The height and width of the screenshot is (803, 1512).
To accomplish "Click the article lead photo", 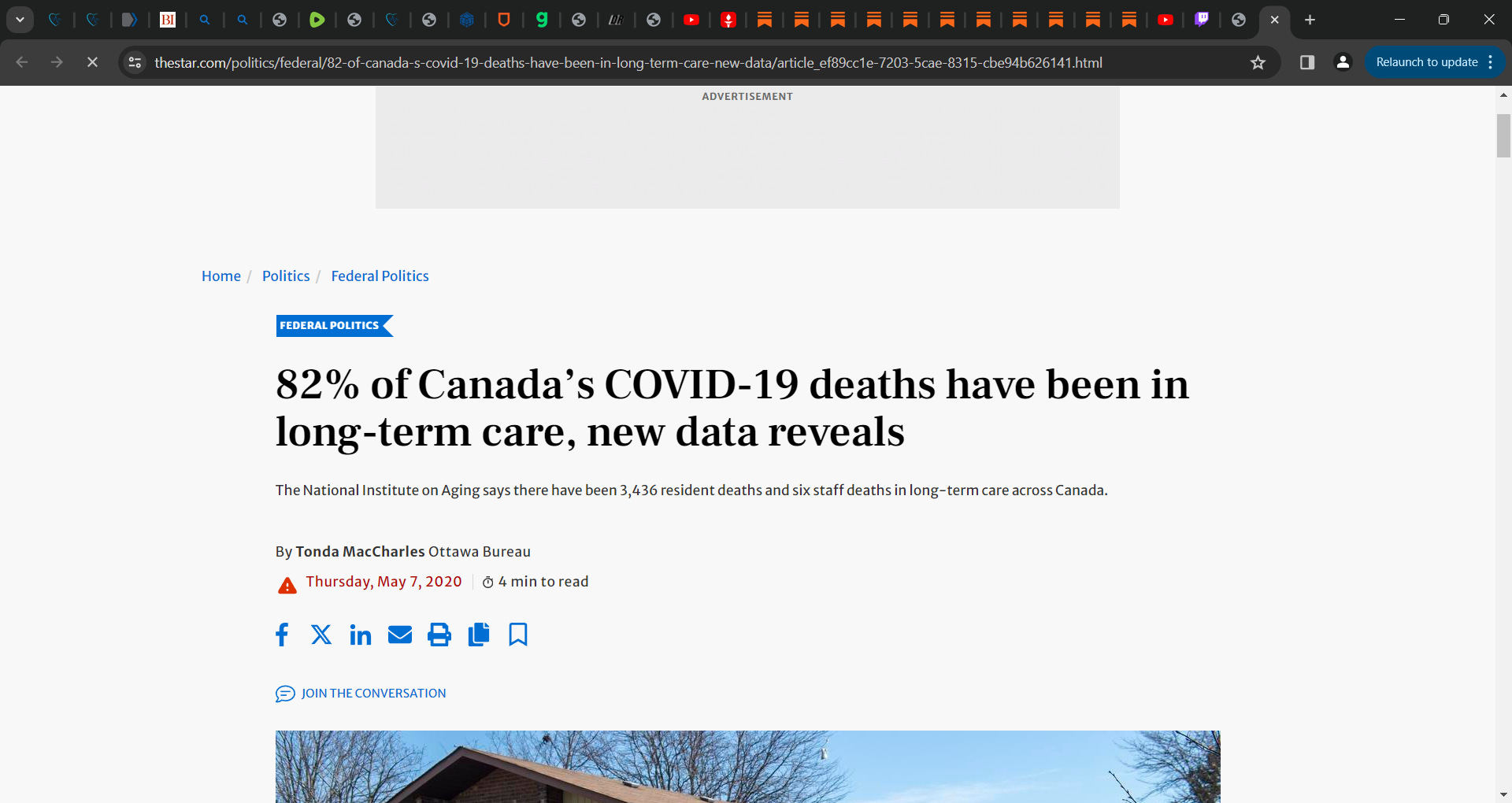I will [747, 767].
